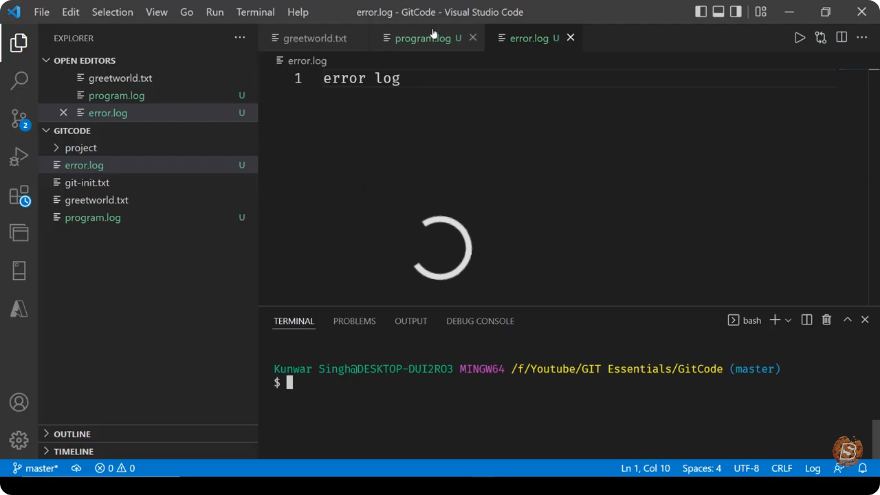880x495 pixels.
Task: Open the new terminal launch profile dropdown
Action: [788, 320]
